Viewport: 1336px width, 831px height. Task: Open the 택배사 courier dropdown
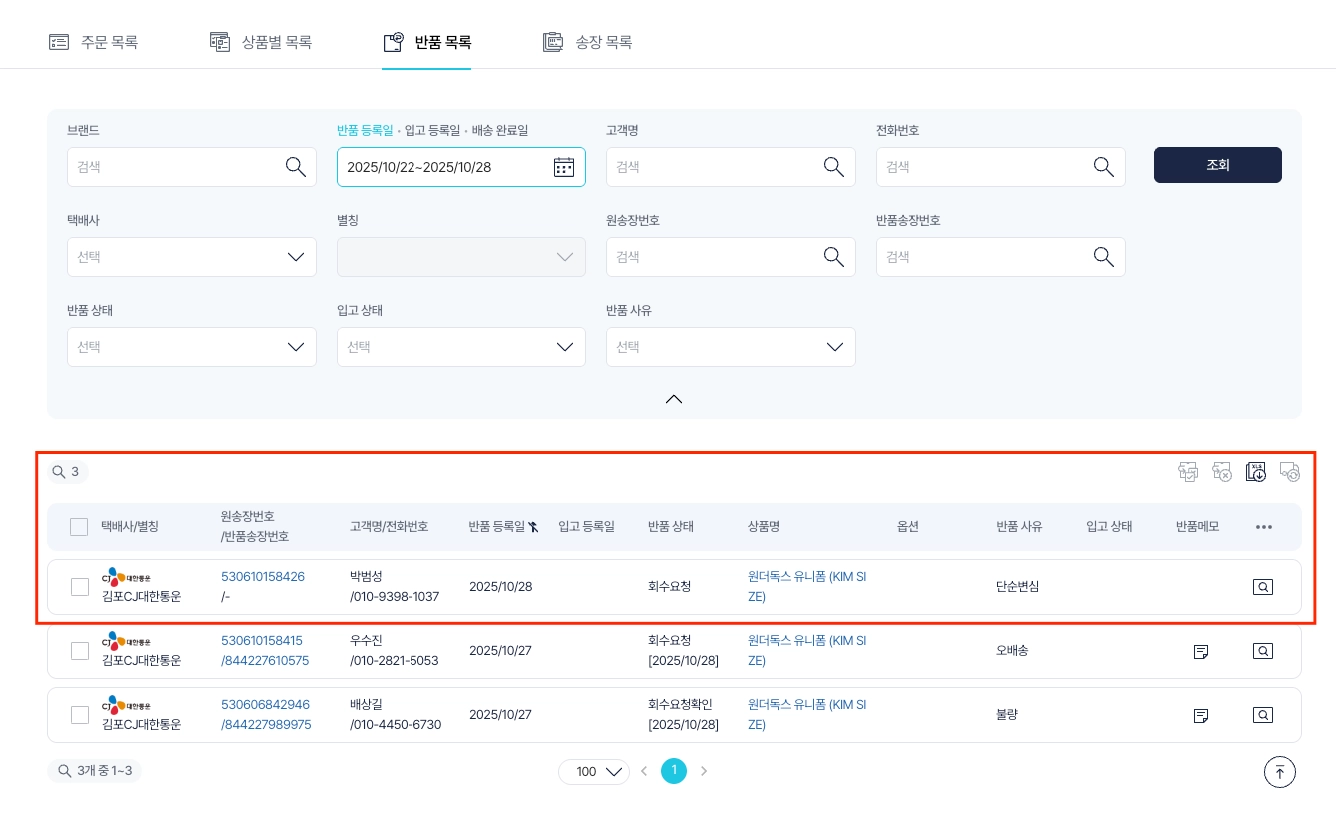(x=192, y=257)
